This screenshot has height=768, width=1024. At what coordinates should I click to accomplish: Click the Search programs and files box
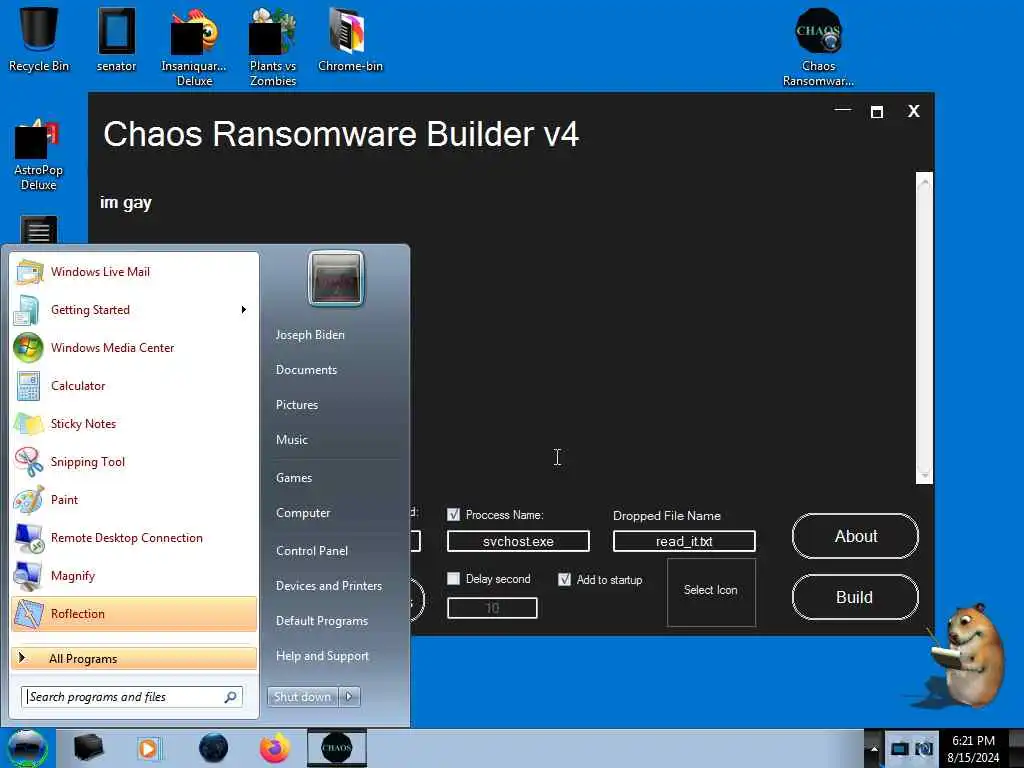click(x=132, y=697)
